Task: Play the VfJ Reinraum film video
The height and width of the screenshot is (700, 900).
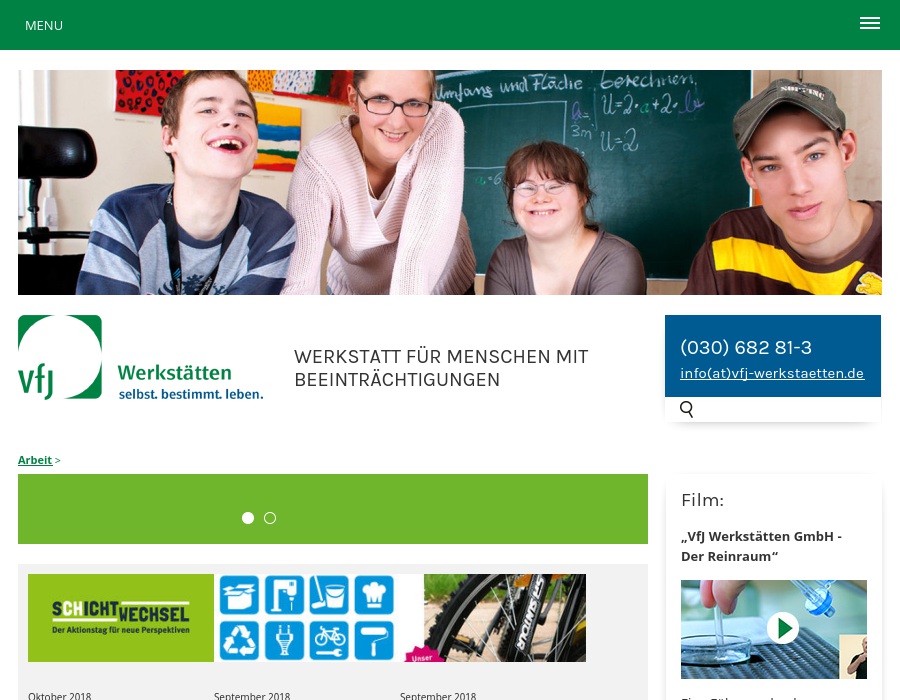Action: coord(784,628)
